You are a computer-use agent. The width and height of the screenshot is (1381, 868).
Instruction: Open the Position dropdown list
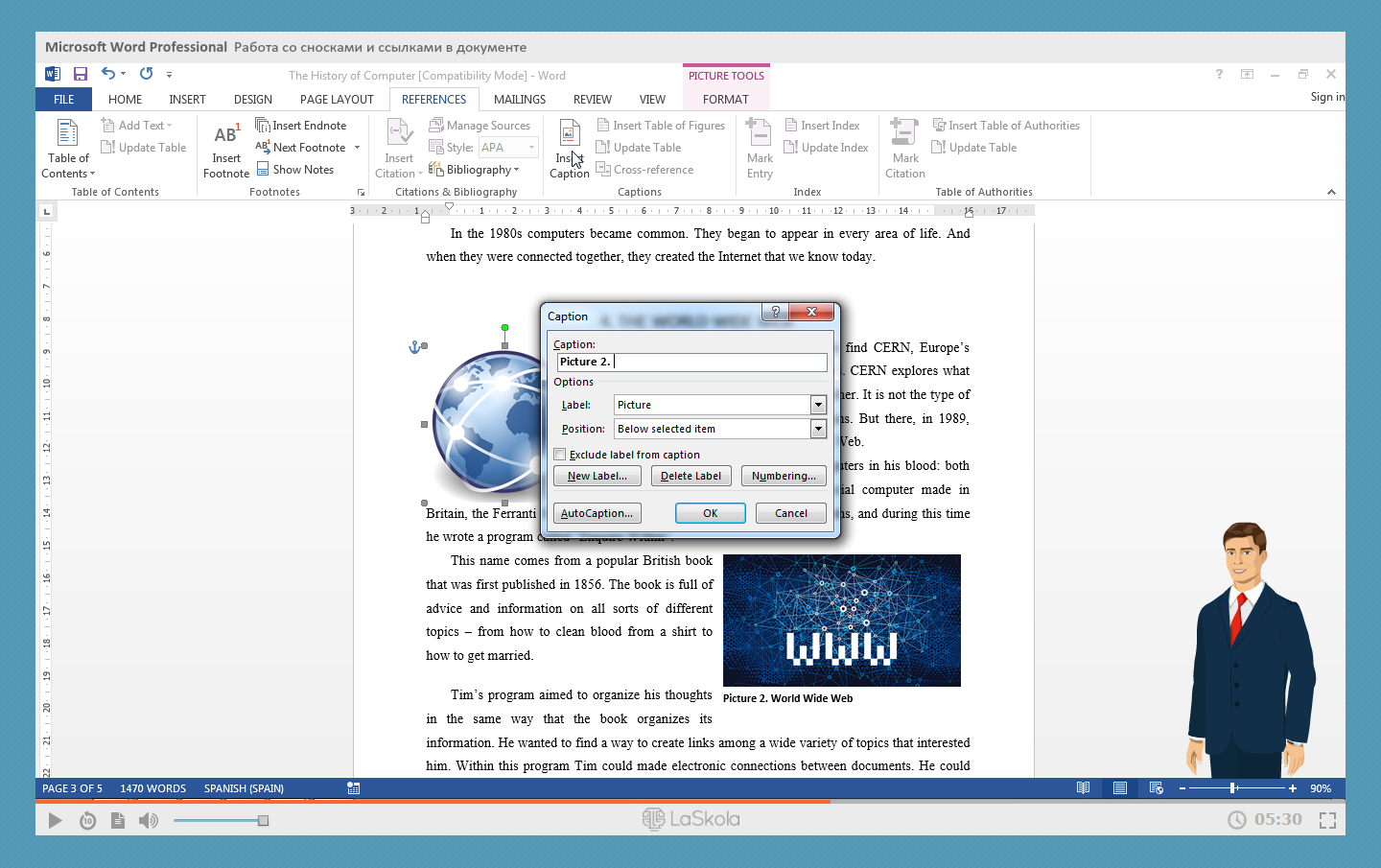point(818,429)
